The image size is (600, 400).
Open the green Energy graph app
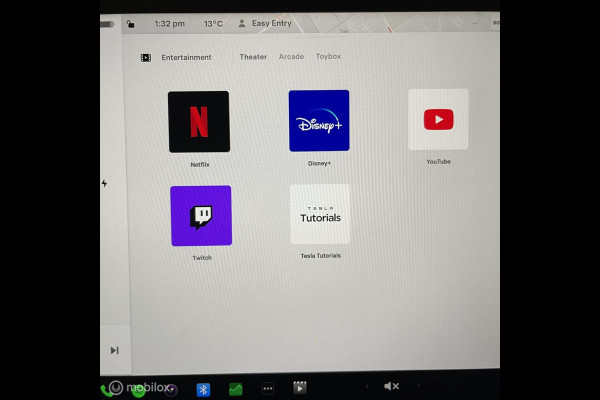click(x=235, y=389)
